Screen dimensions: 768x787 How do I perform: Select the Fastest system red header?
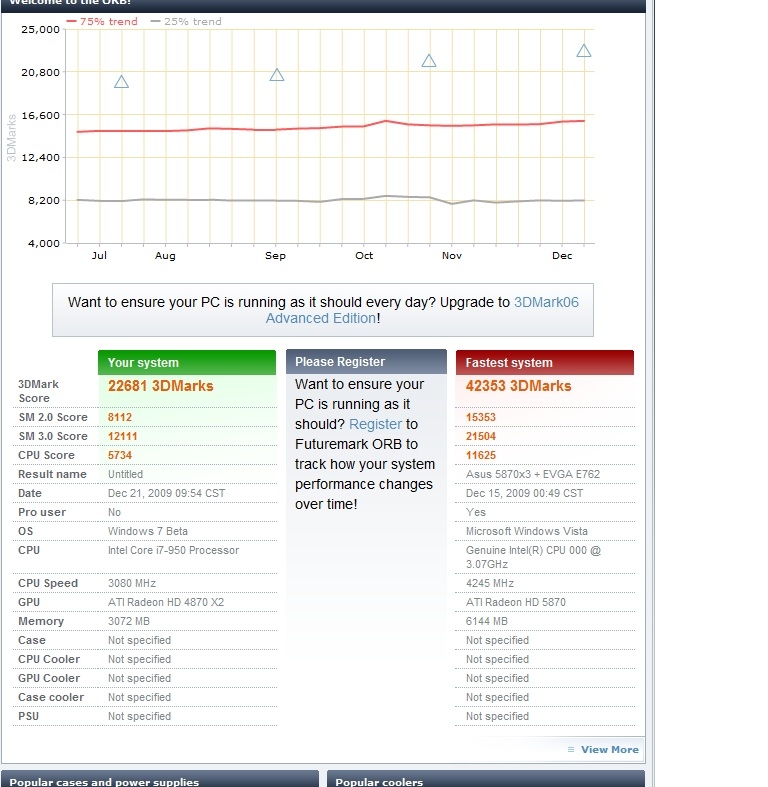coord(545,362)
